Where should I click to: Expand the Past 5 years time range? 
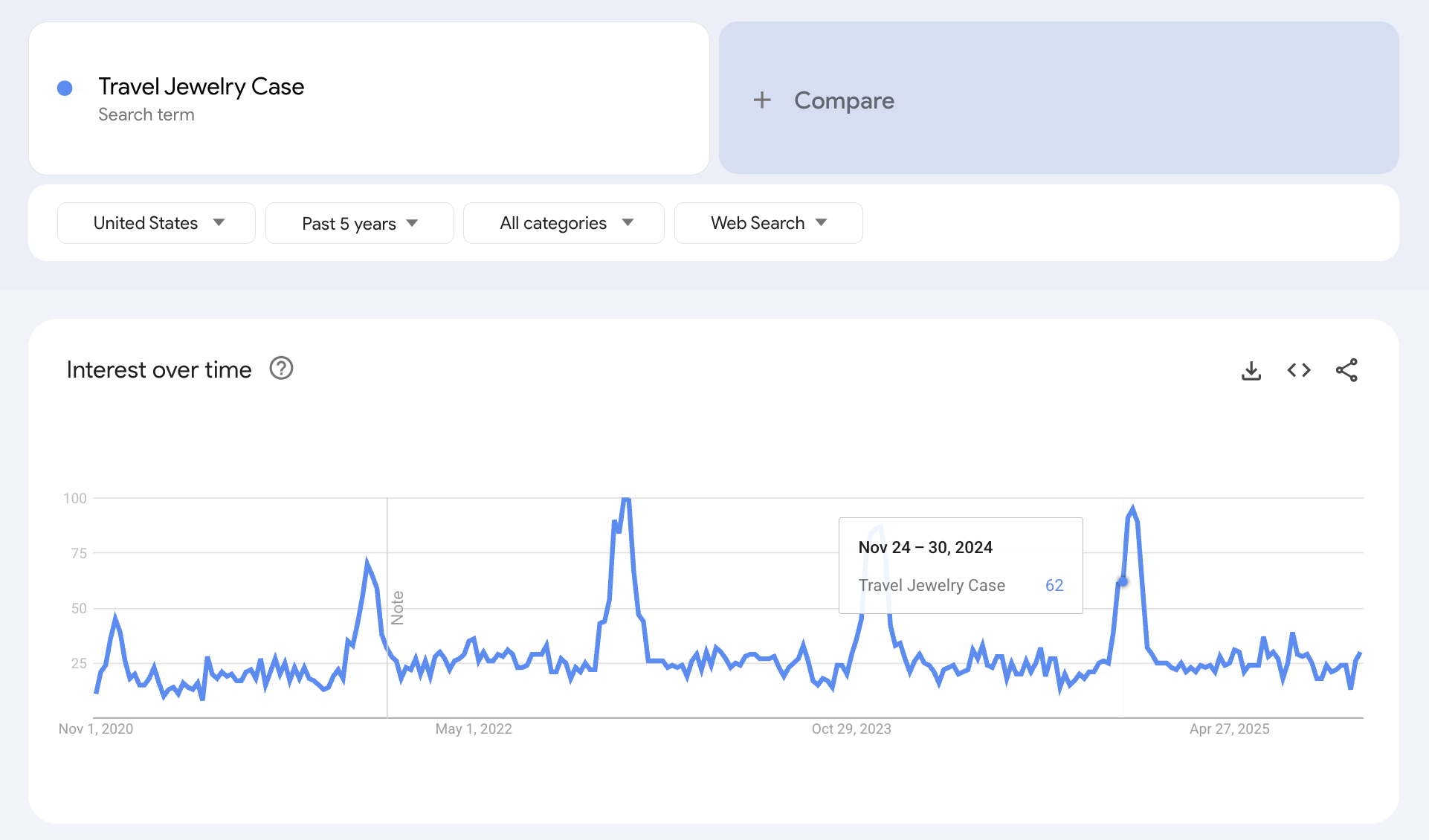tap(359, 223)
